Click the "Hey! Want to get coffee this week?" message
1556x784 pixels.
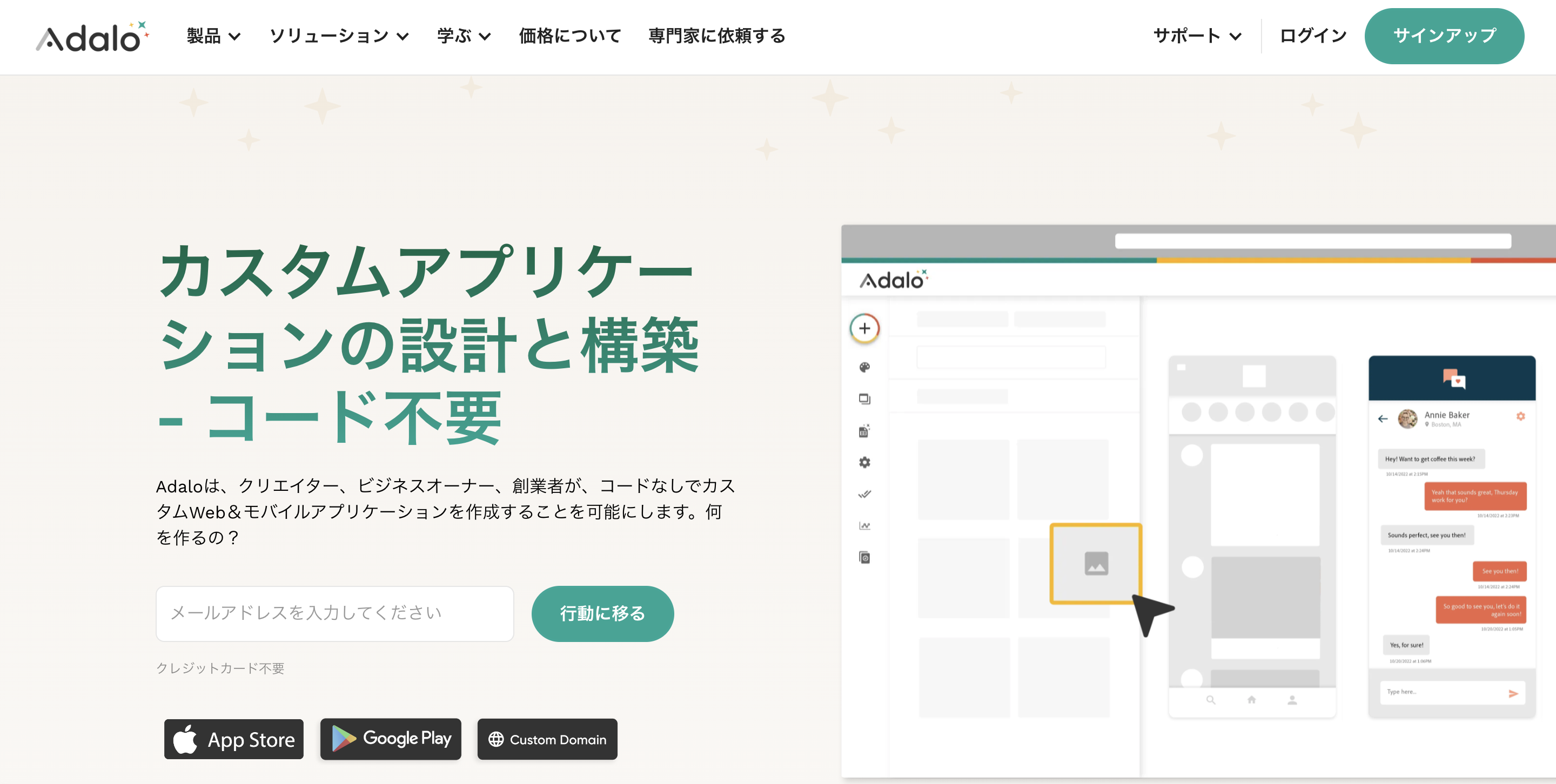[x=1430, y=459]
